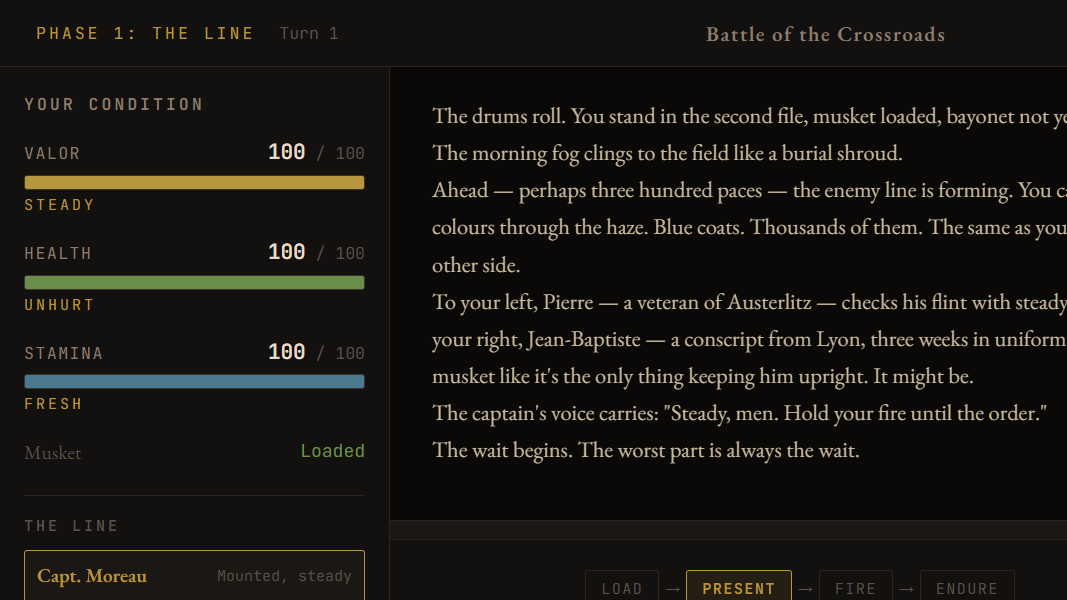Click the Valor progress bar

pos(194,182)
